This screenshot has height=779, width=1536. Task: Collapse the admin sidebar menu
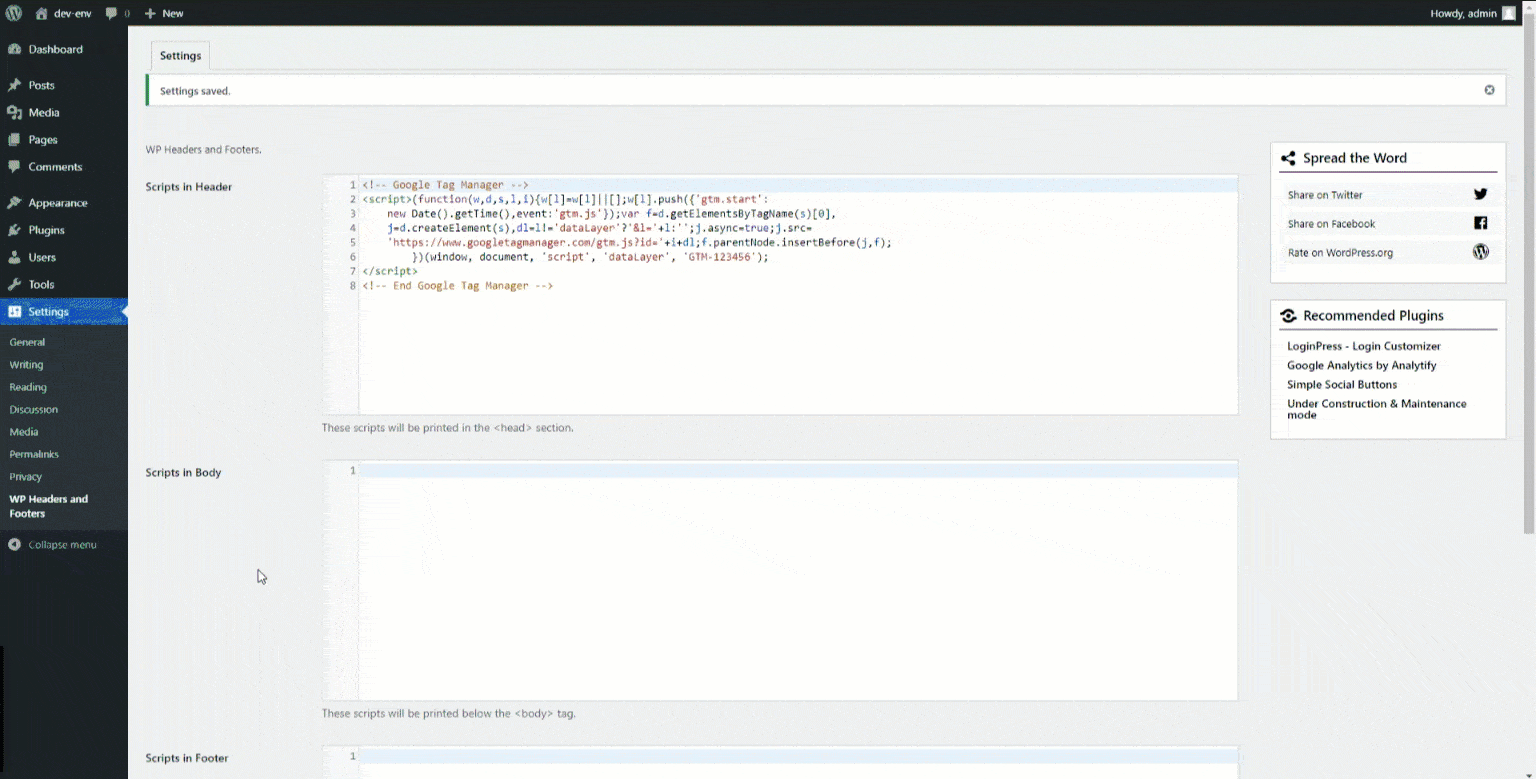55,544
